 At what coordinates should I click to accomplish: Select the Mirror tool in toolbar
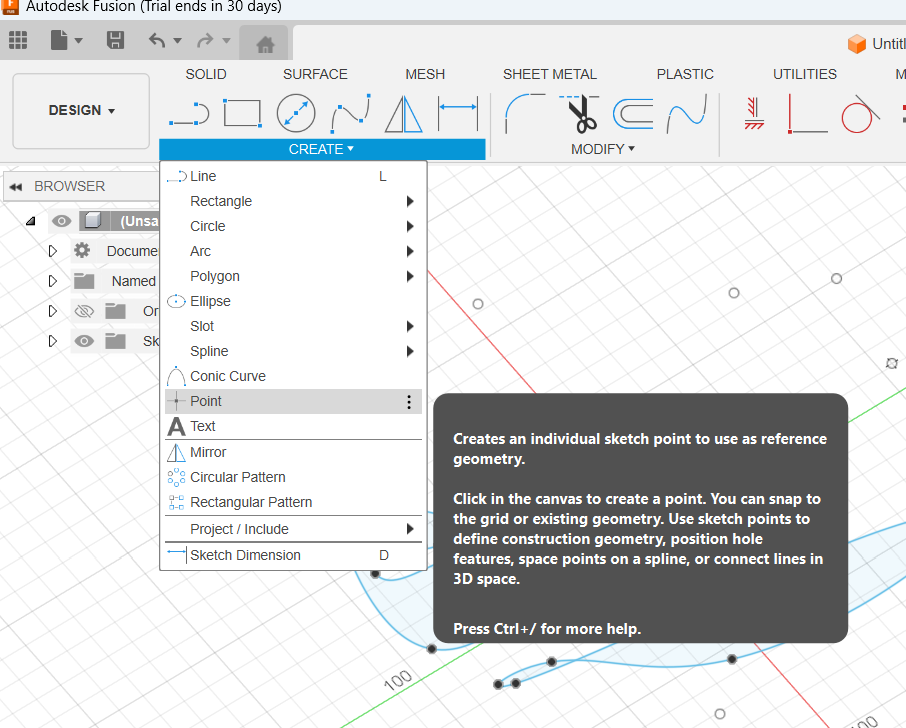[x=404, y=114]
